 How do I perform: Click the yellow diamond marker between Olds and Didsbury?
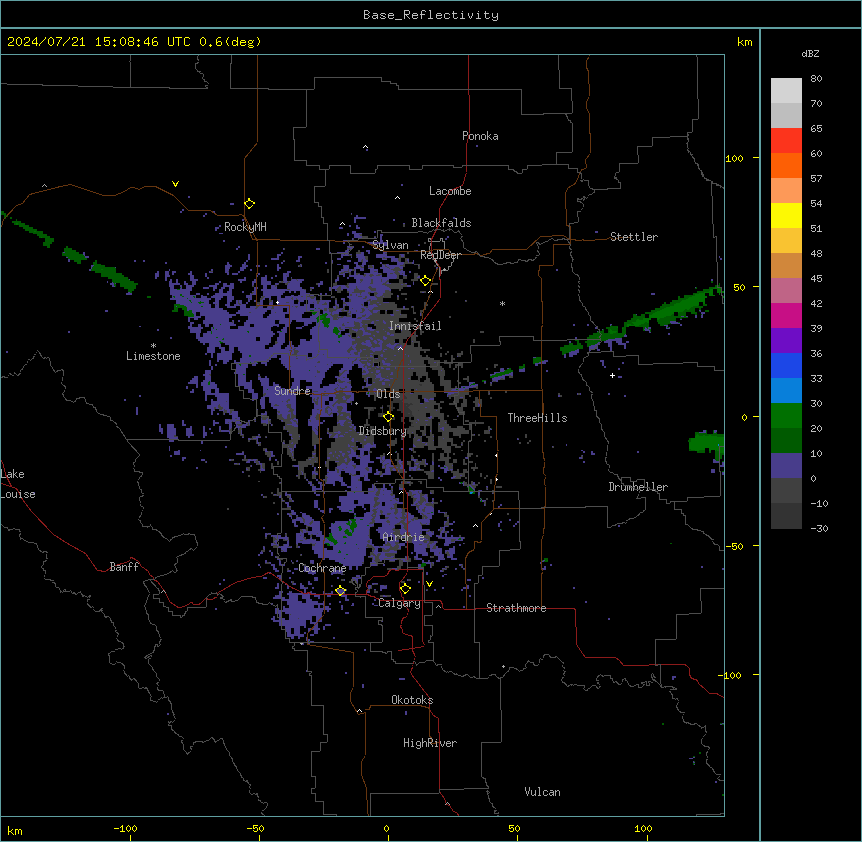pyautogui.click(x=389, y=417)
